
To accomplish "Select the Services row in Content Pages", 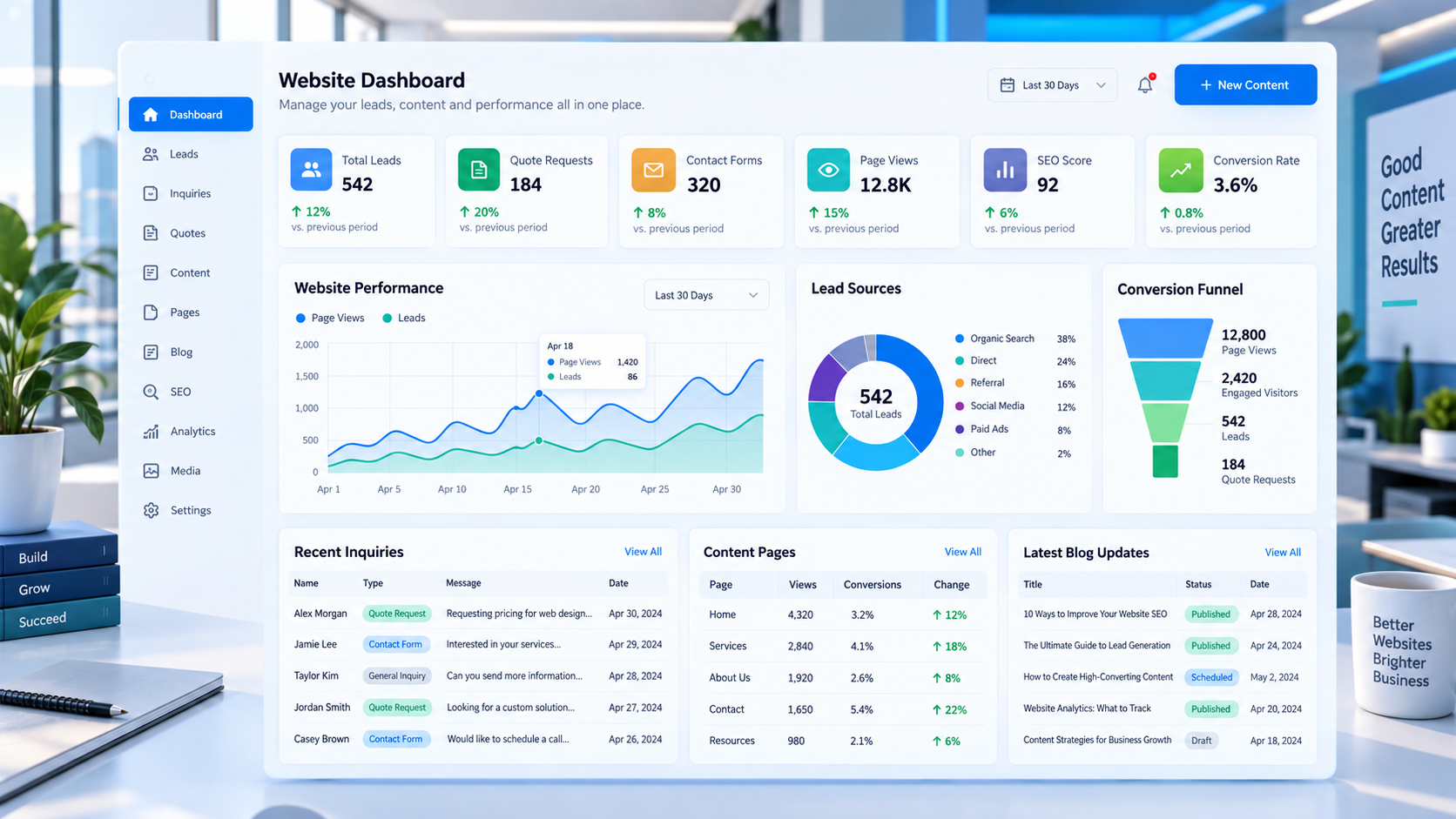I will point(843,646).
